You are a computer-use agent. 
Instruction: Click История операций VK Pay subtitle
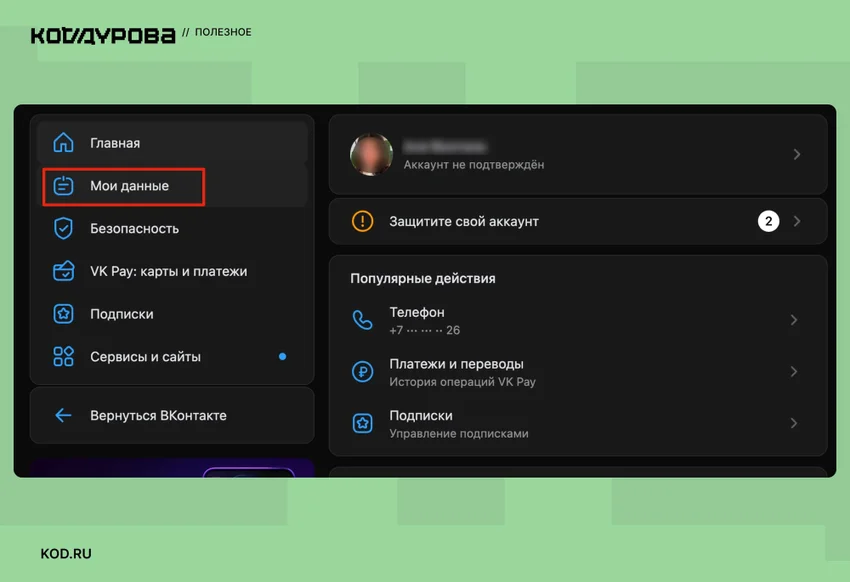coord(462,381)
